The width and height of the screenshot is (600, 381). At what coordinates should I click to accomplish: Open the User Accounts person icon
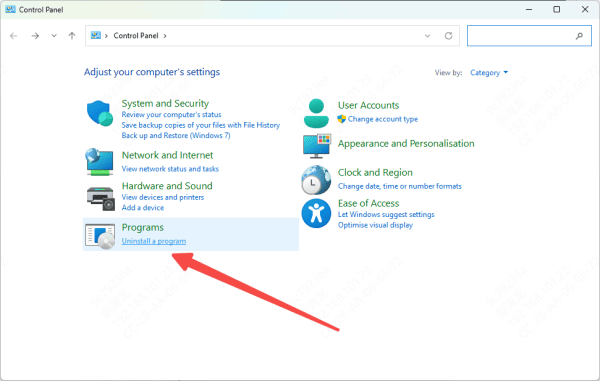tap(316, 113)
